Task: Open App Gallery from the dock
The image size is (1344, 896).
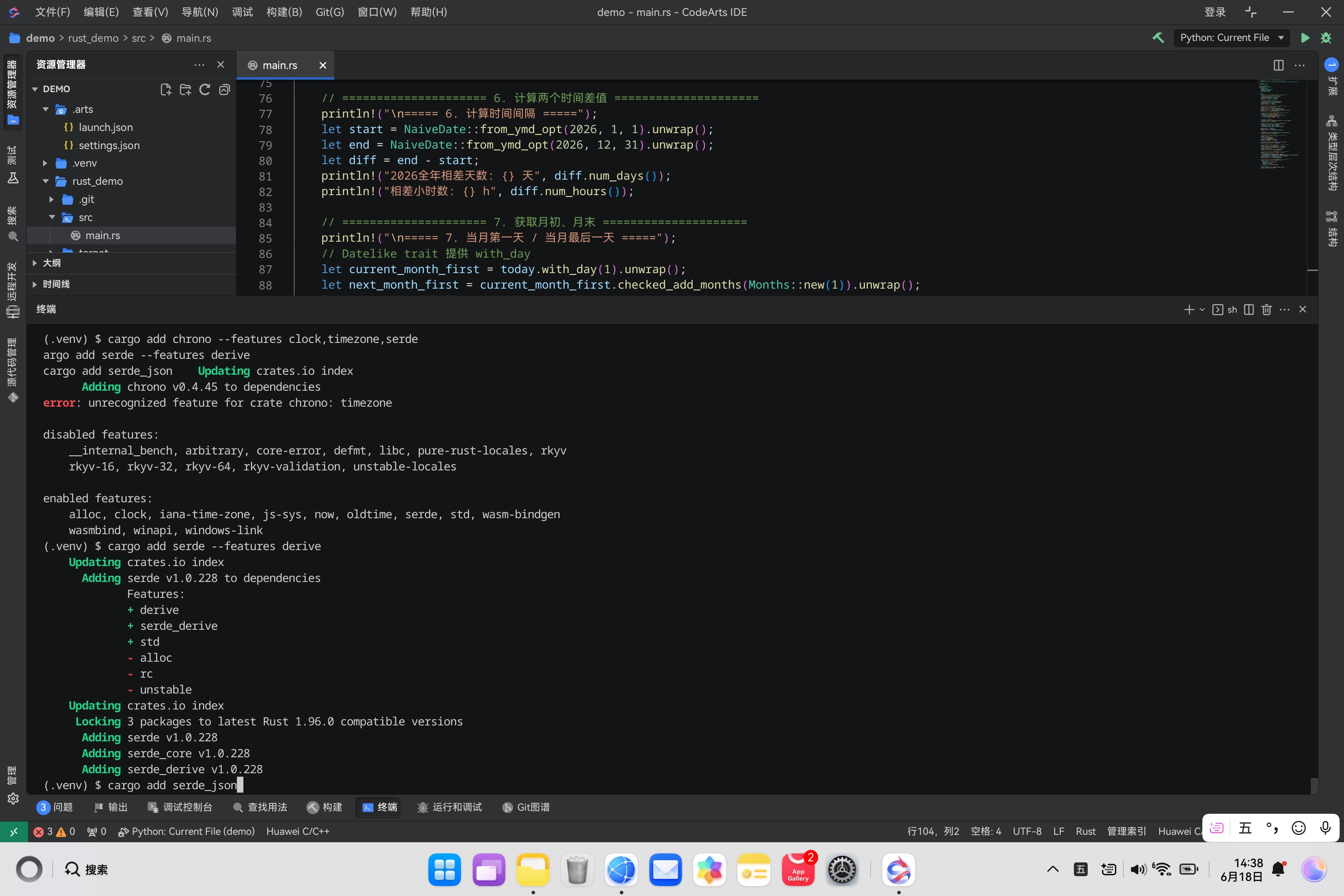Action: coord(798,870)
